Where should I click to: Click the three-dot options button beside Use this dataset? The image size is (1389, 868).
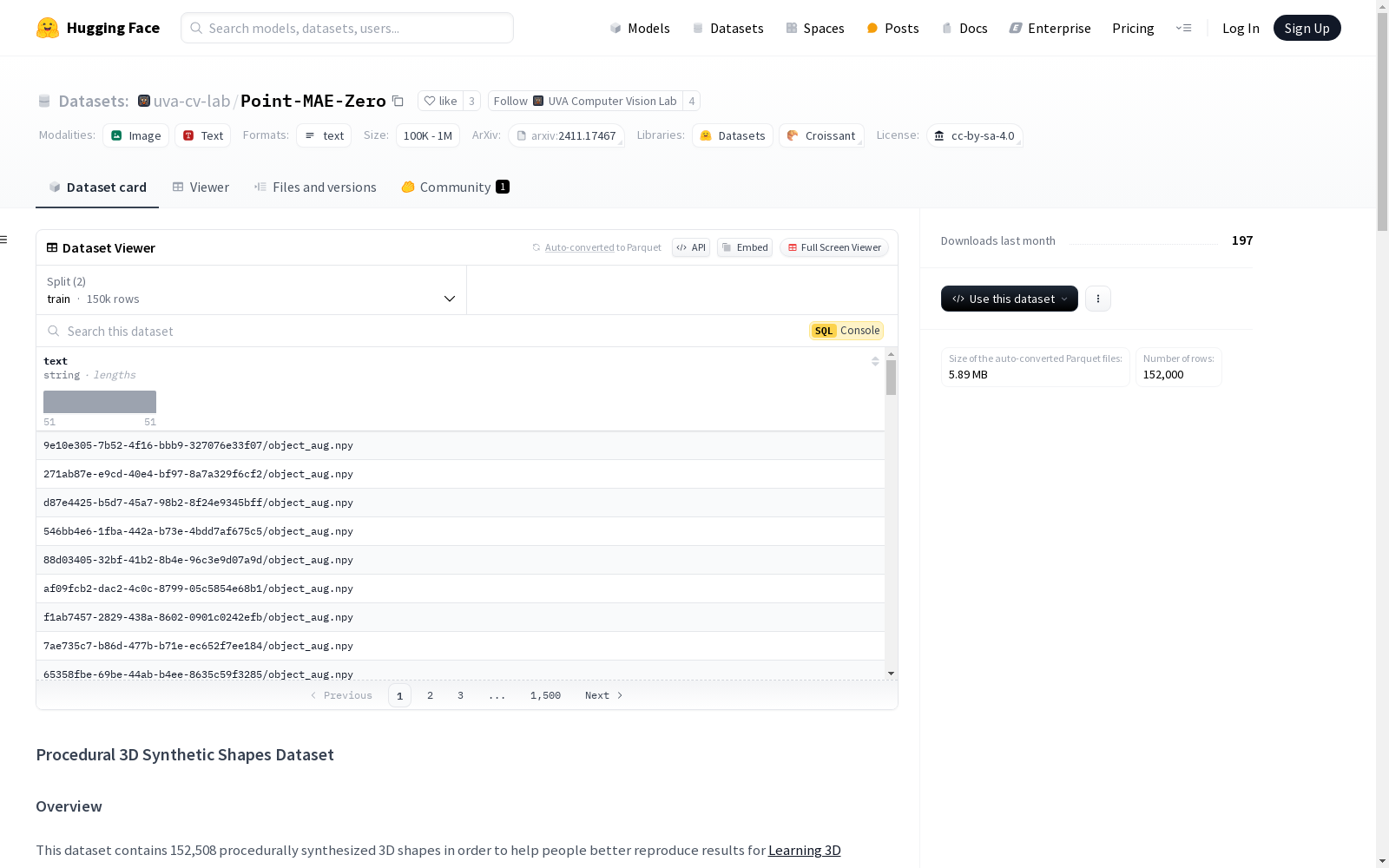click(1098, 299)
